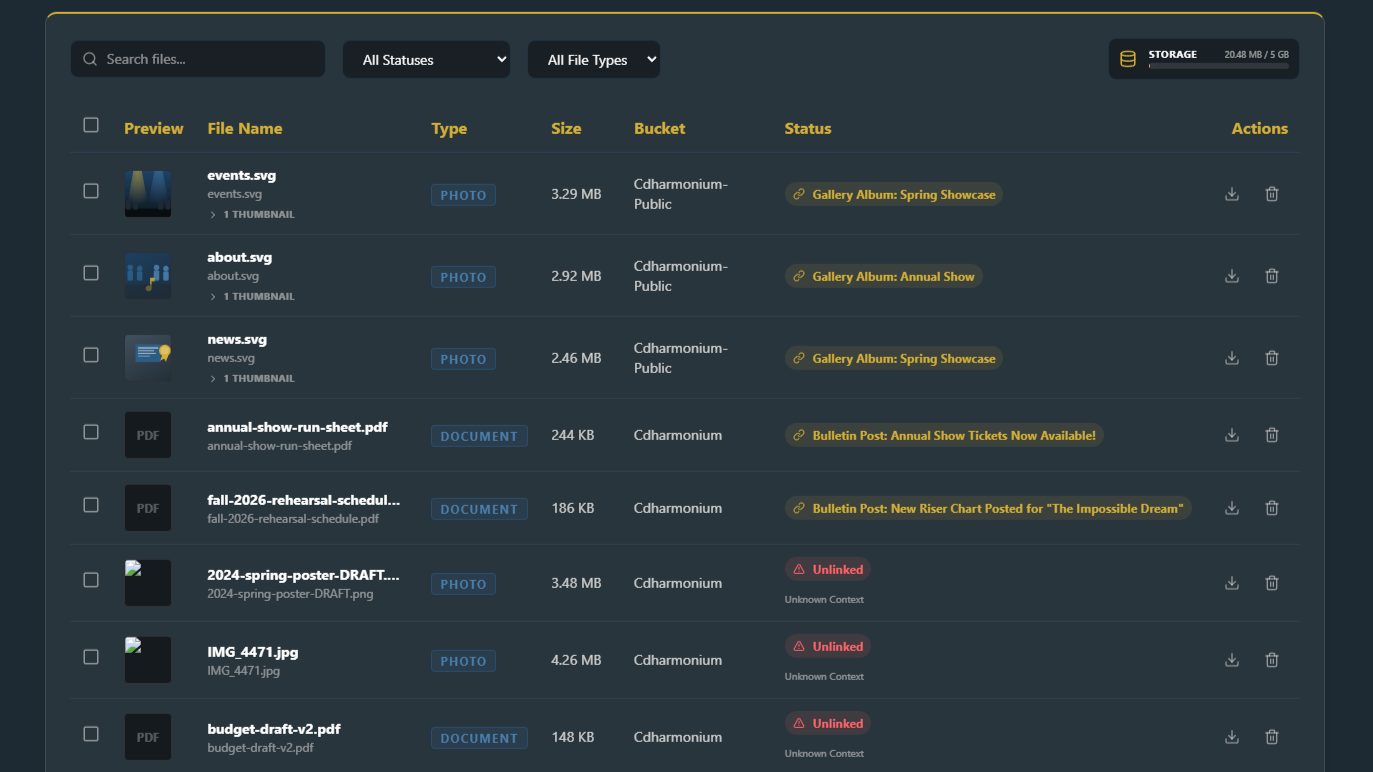Open Gallery Album: Annual Show link
Viewport: 1373px width, 772px height.
[884, 276]
